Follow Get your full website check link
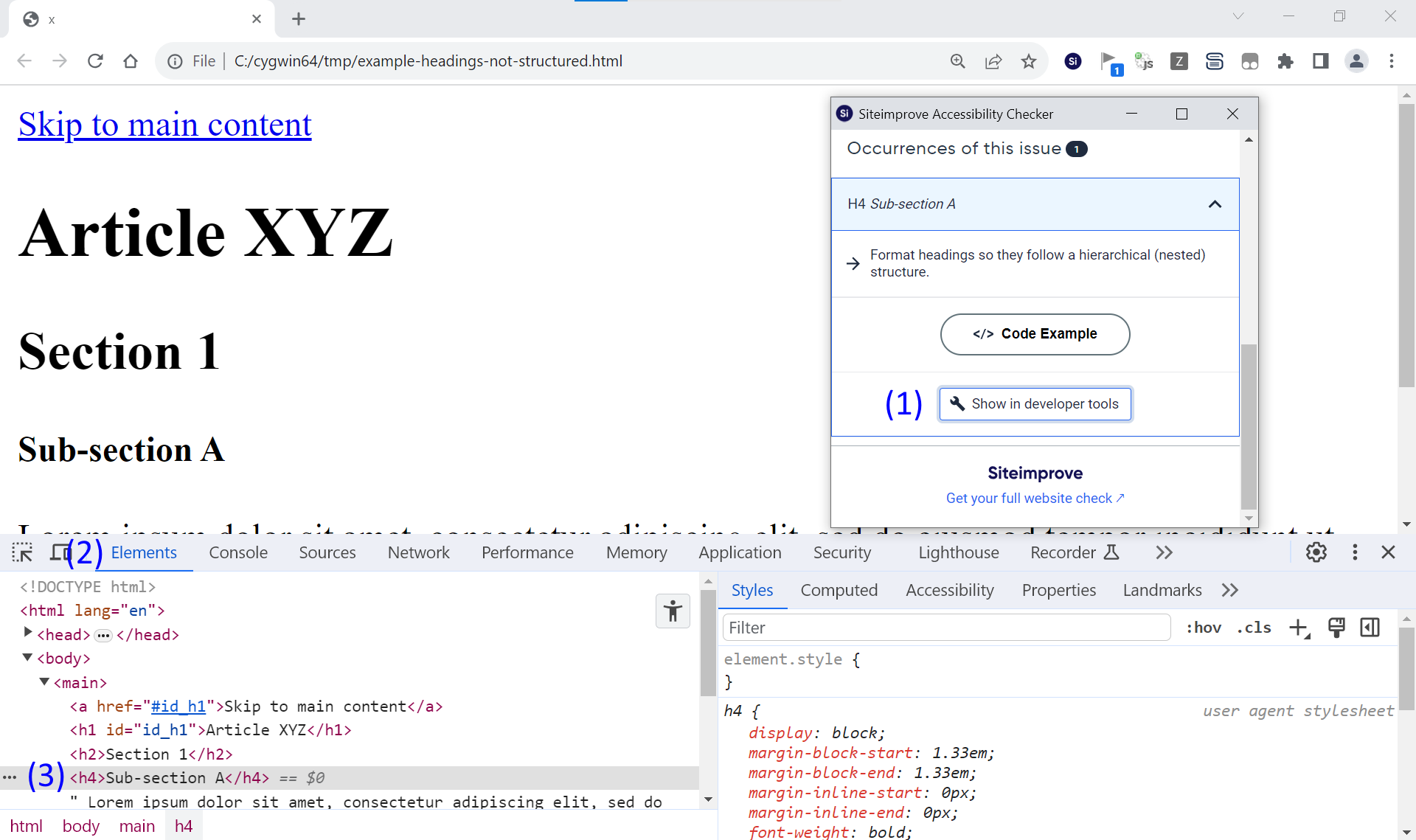 coord(1035,499)
